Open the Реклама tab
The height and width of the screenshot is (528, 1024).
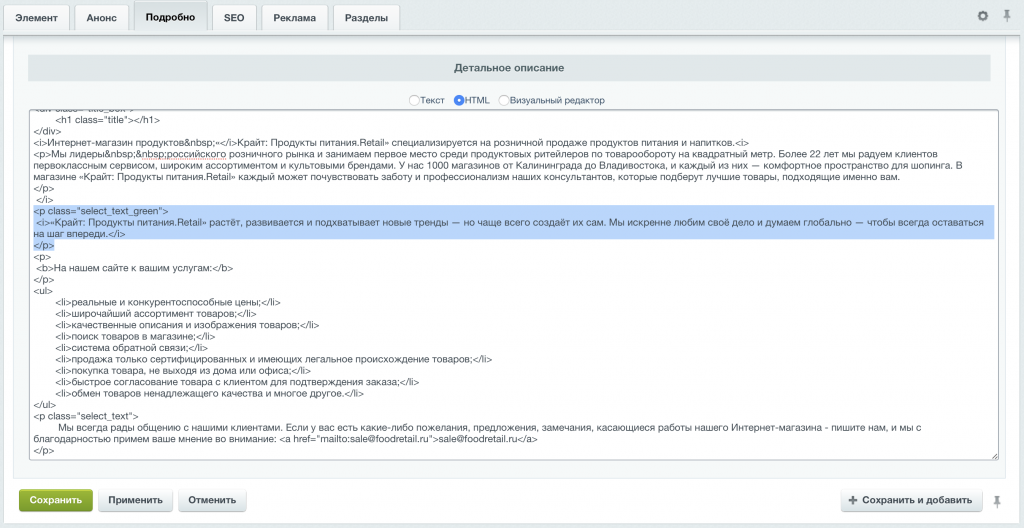(x=294, y=18)
